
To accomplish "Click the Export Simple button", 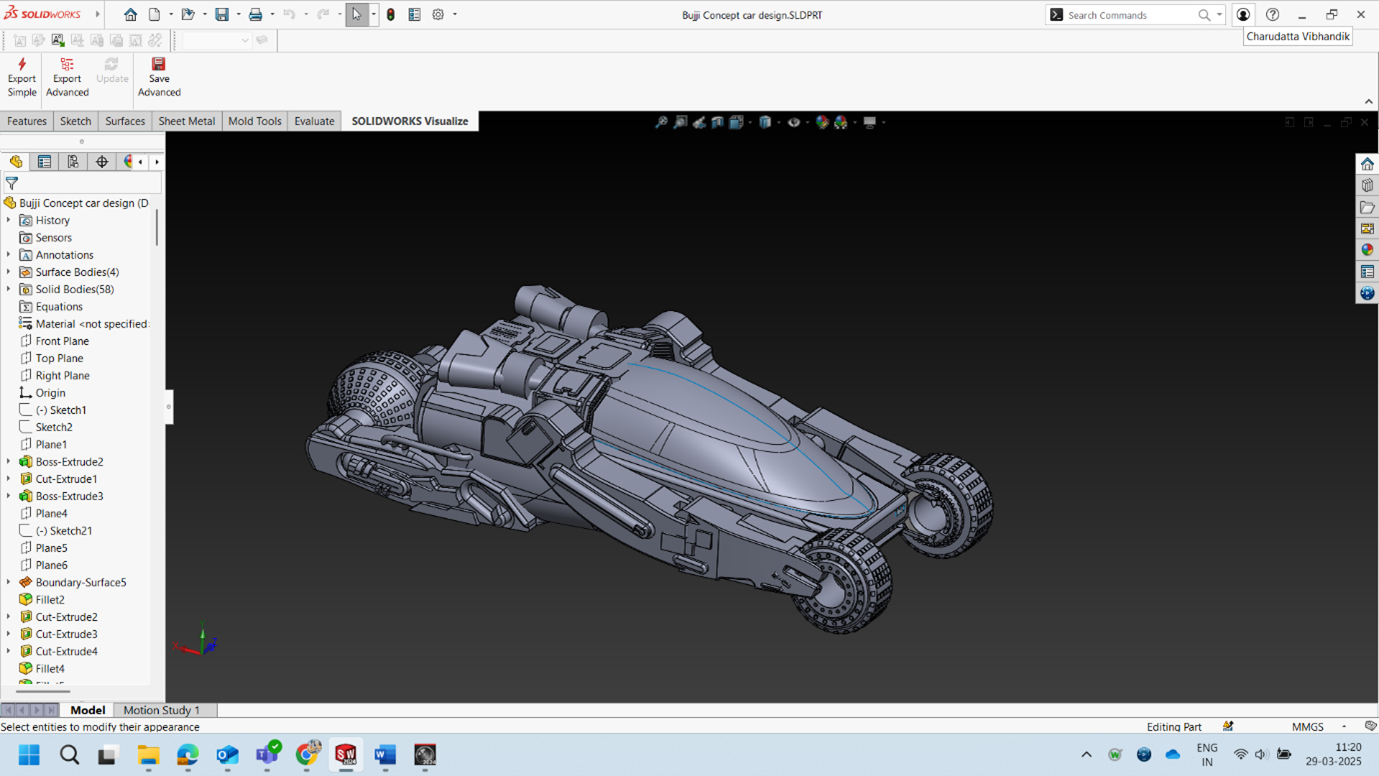I will [x=21, y=77].
